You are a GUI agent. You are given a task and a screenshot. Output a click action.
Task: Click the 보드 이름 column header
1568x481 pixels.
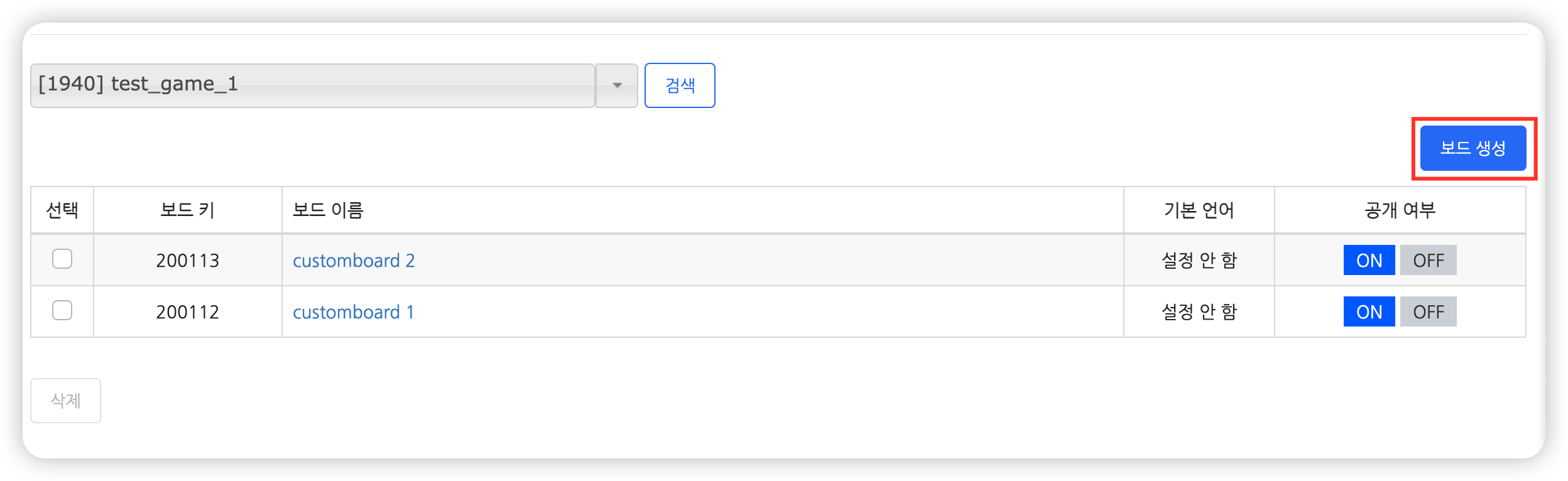tap(328, 210)
